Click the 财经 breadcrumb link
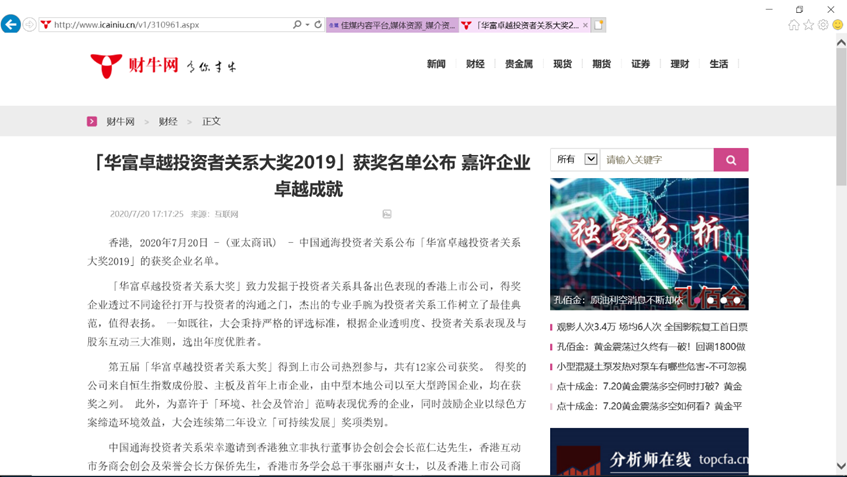This screenshot has width=847, height=477. coord(168,121)
